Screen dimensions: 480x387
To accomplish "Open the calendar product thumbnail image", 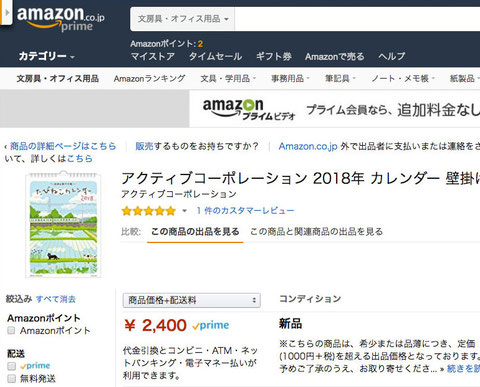I will pos(63,224).
